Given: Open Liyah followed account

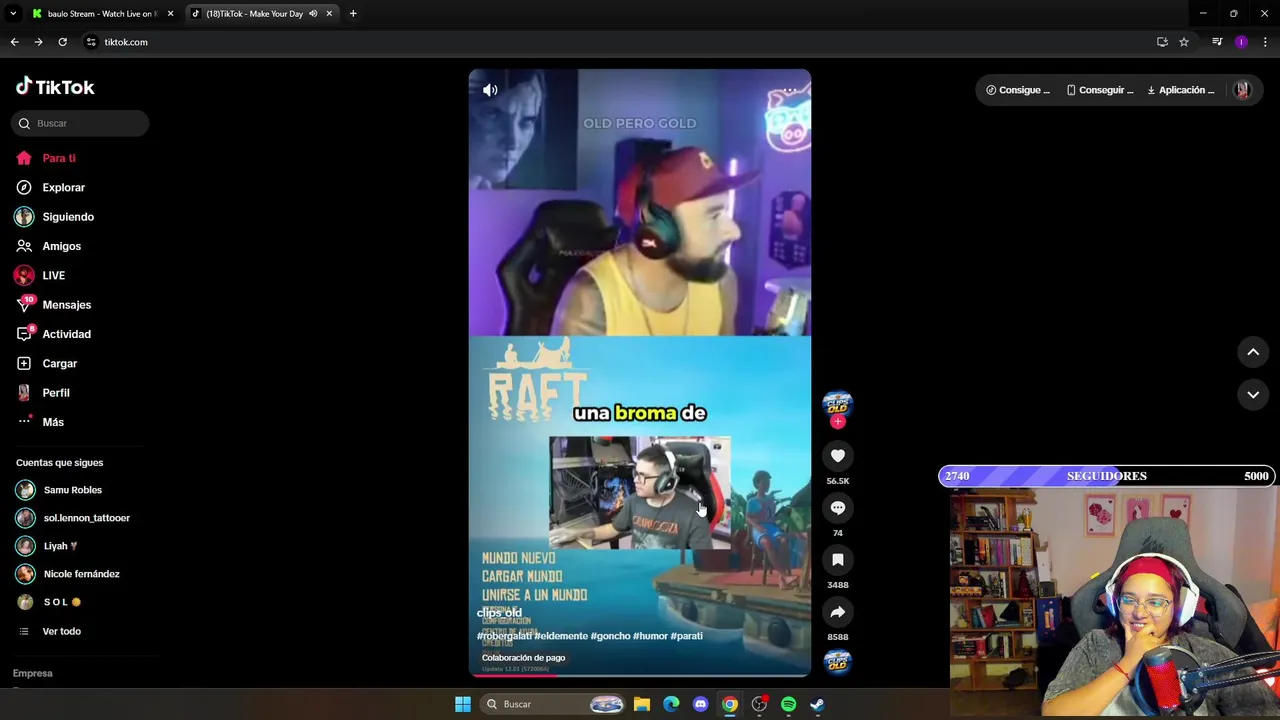Looking at the screenshot, I should pyautogui.click(x=48, y=546).
